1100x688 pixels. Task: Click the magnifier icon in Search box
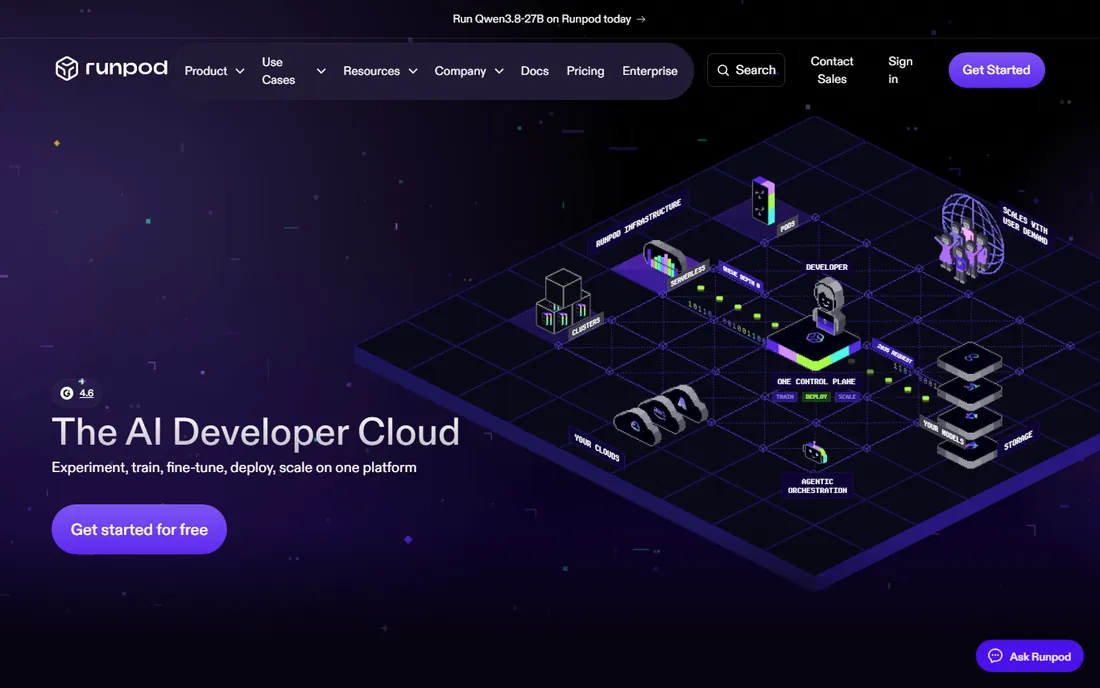tap(723, 70)
